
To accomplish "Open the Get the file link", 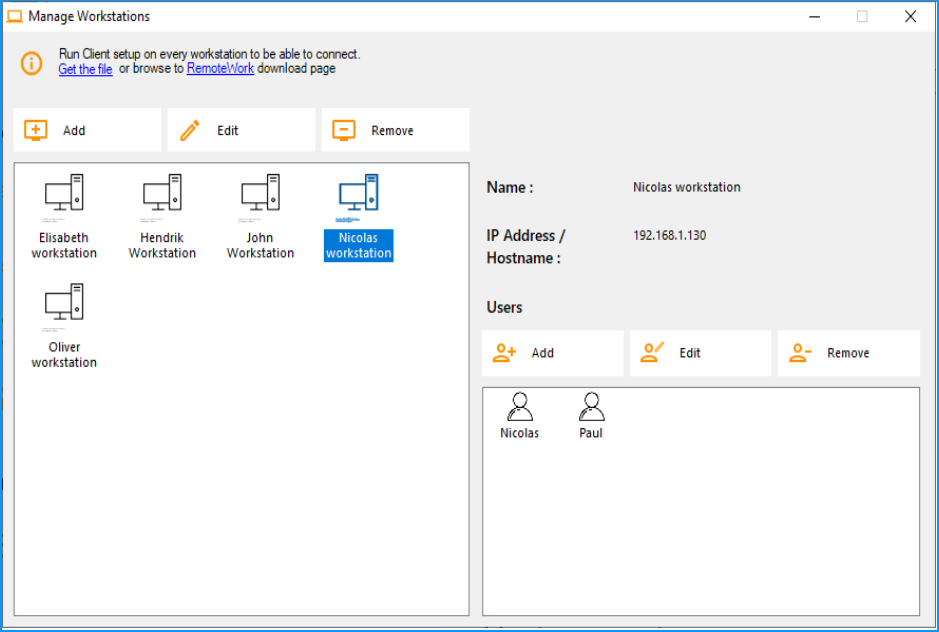I will 86,69.
